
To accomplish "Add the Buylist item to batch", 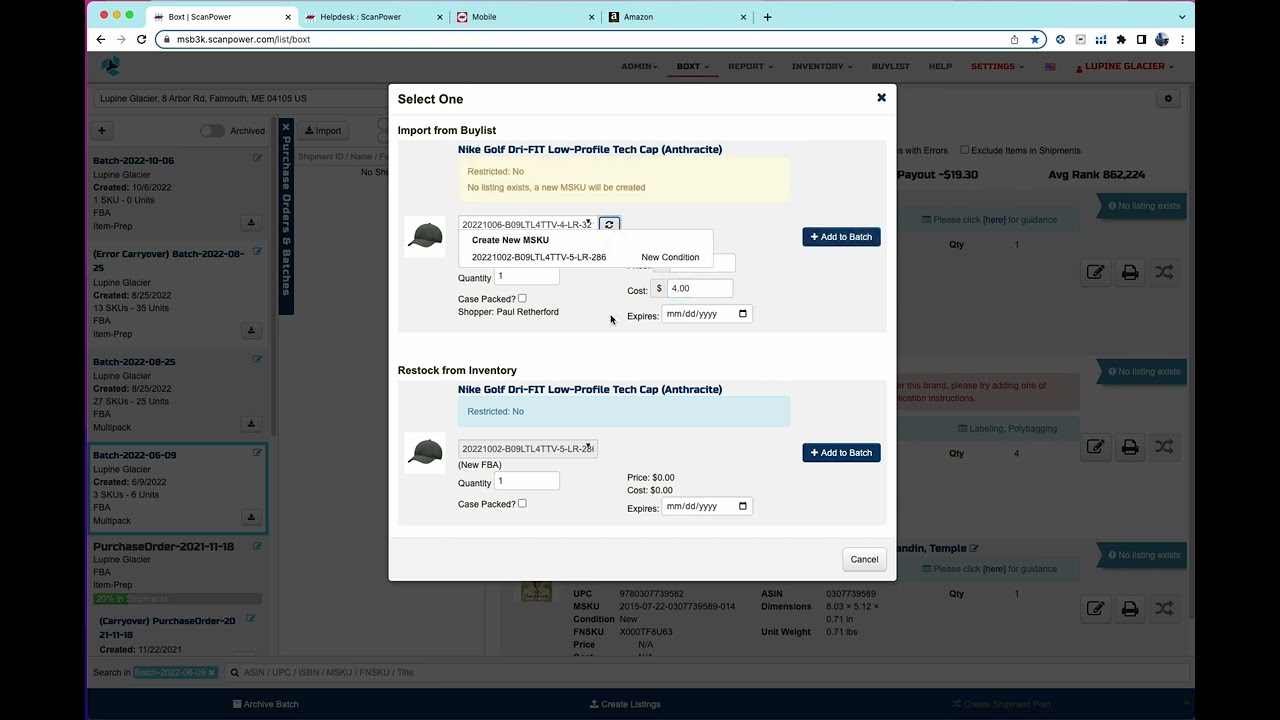I will 841,237.
